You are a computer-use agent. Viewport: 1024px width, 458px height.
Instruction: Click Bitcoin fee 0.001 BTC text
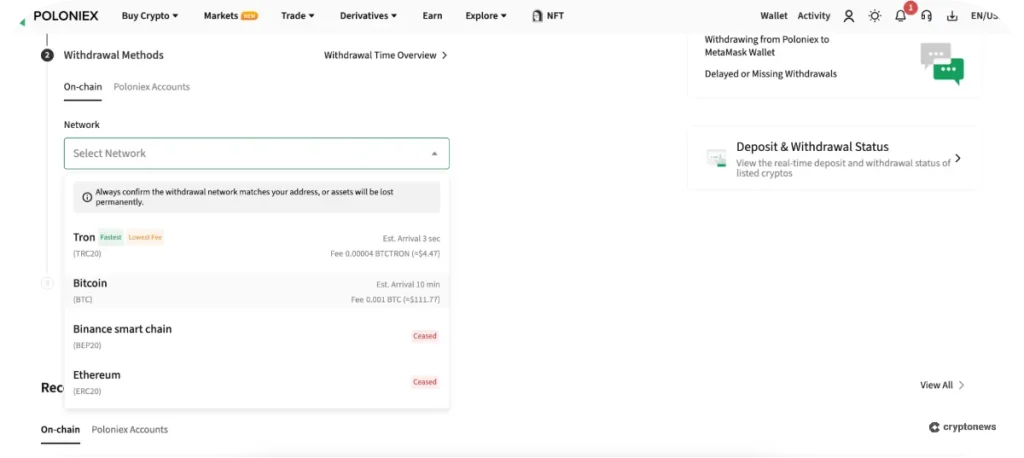coord(395,300)
